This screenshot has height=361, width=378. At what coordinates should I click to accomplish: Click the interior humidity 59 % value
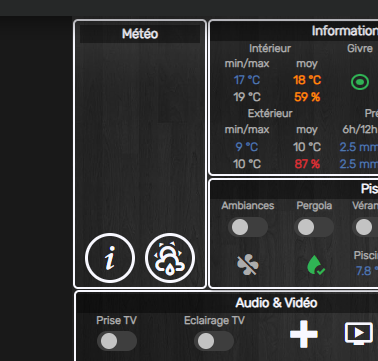307,97
